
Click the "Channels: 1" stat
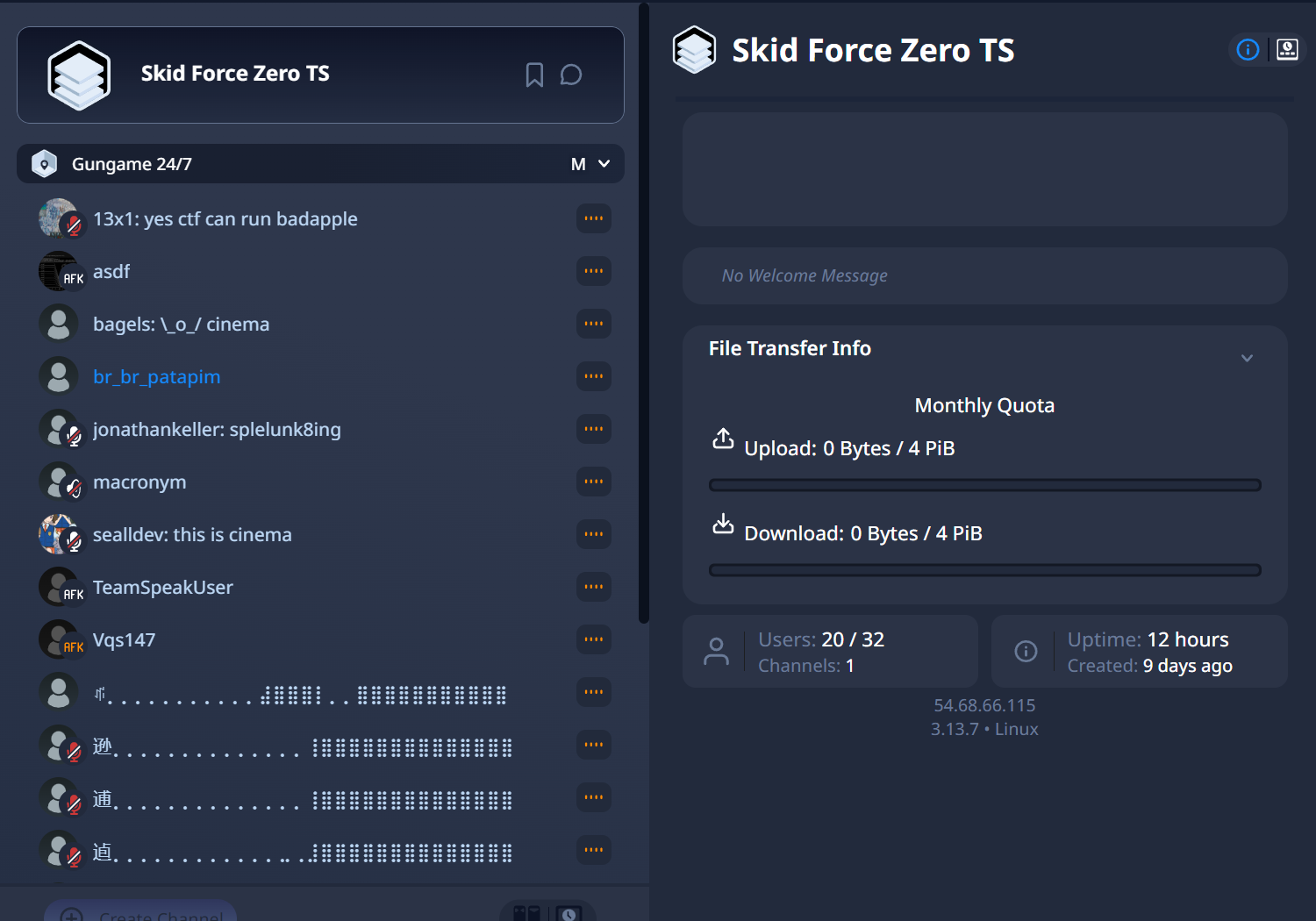click(x=805, y=666)
